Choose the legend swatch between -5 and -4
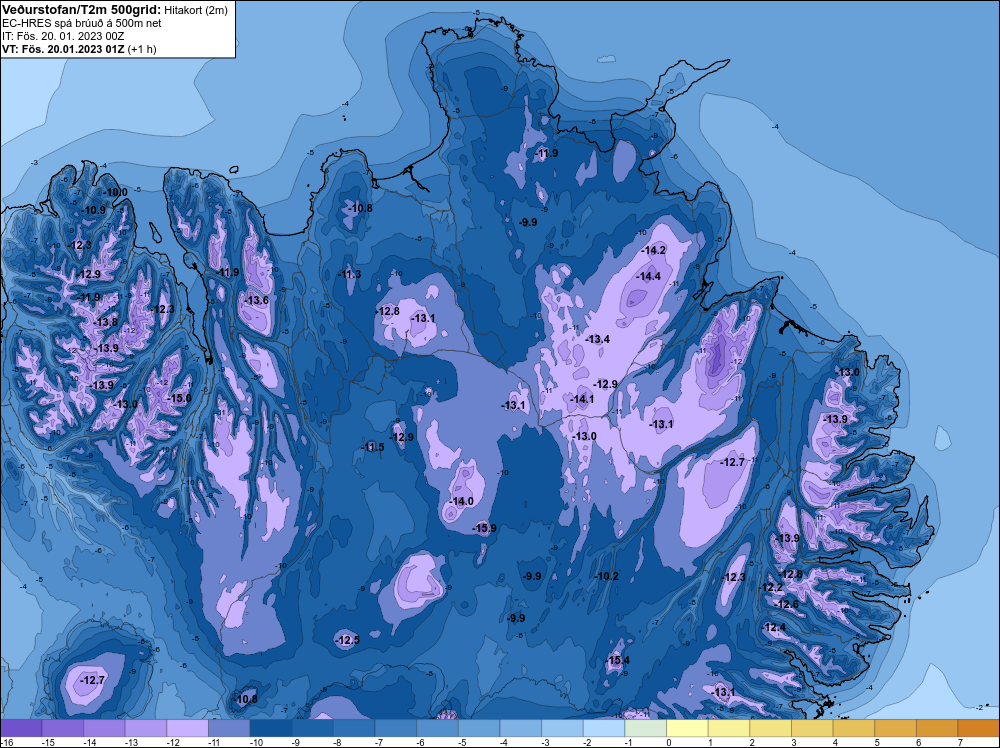This screenshot has height=748, width=1000. (x=479, y=728)
